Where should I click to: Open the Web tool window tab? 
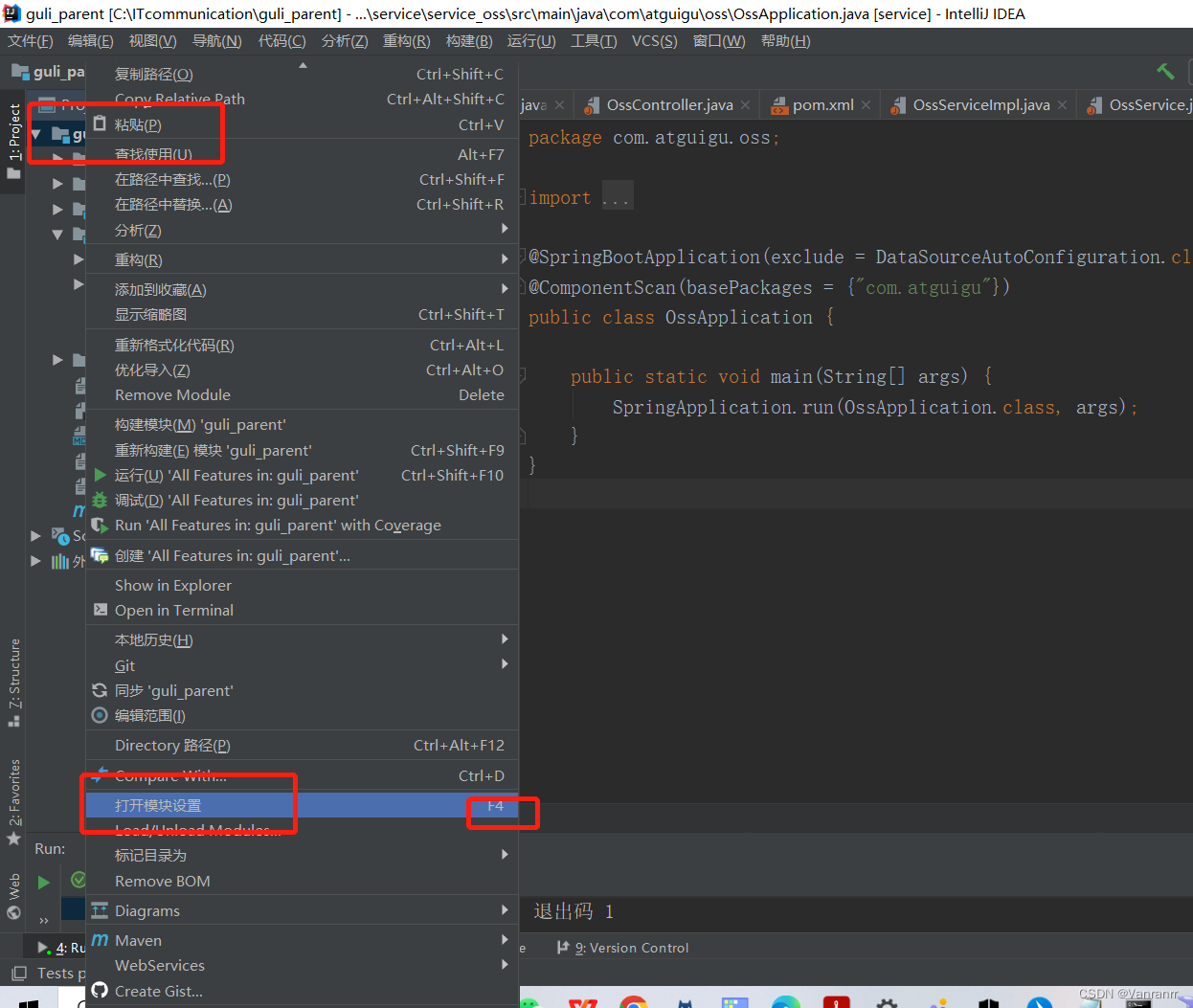pos(13,896)
